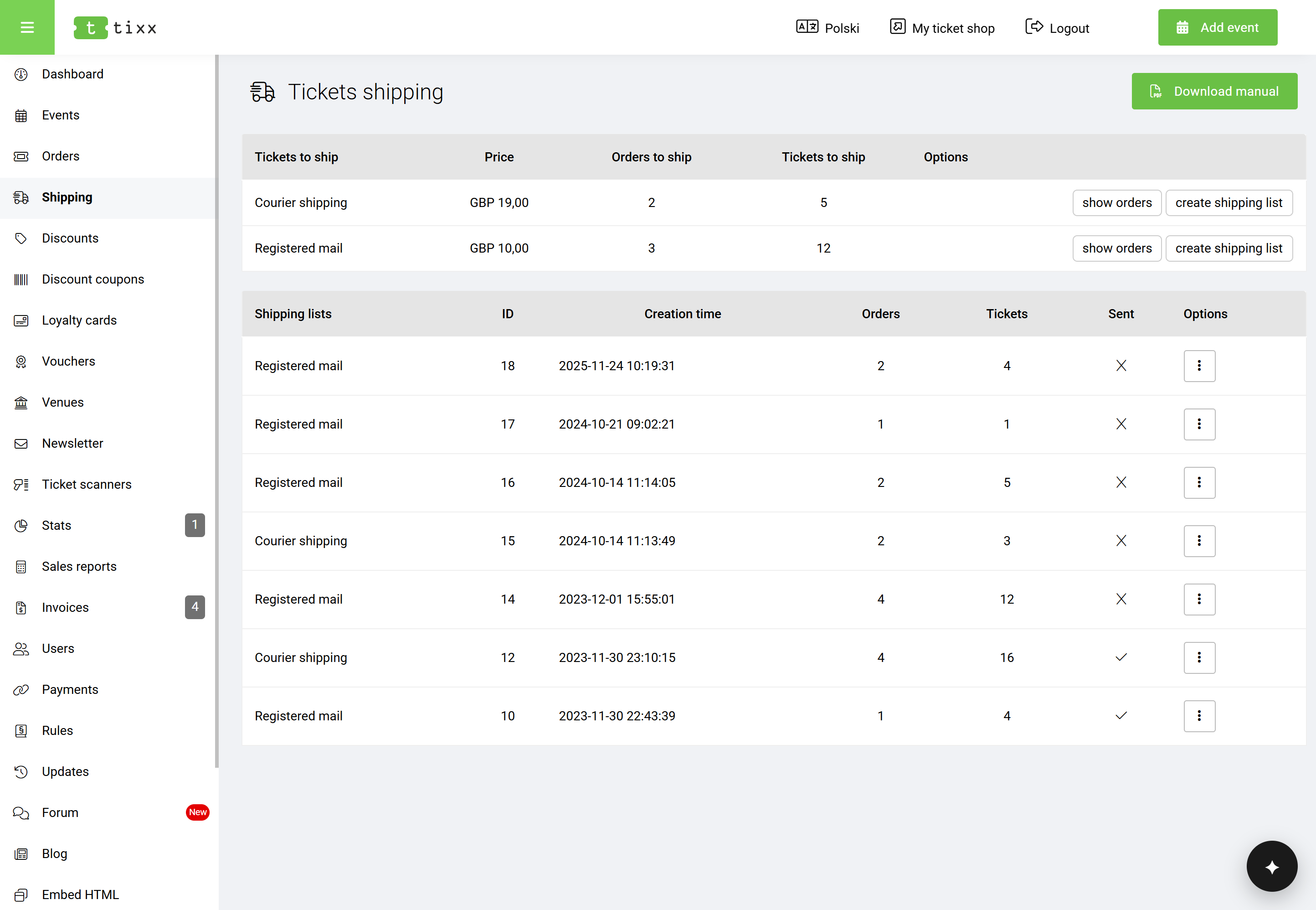The height and width of the screenshot is (910, 1316).
Task: Click the Creation time column header
Action: tap(682, 314)
